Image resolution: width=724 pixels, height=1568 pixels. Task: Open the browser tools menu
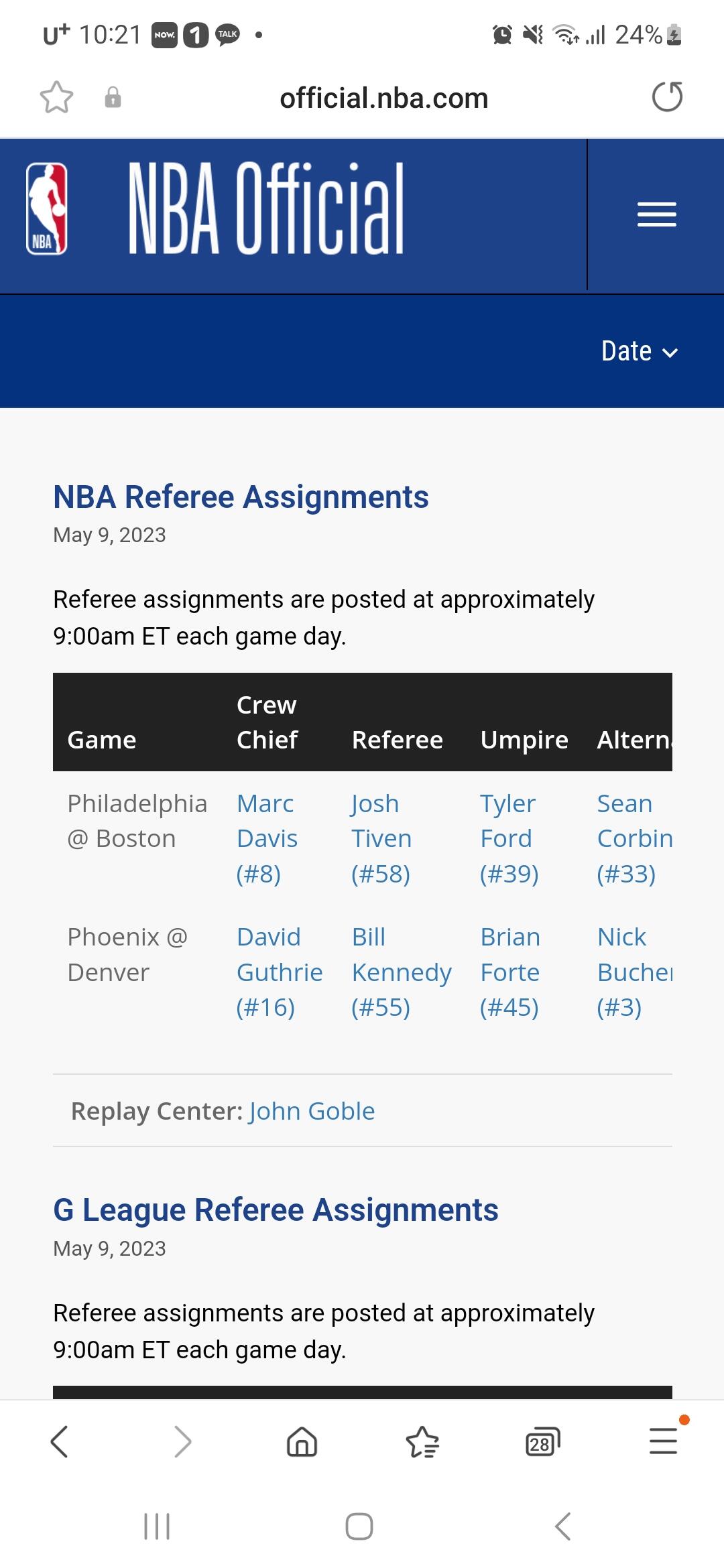click(664, 1441)
